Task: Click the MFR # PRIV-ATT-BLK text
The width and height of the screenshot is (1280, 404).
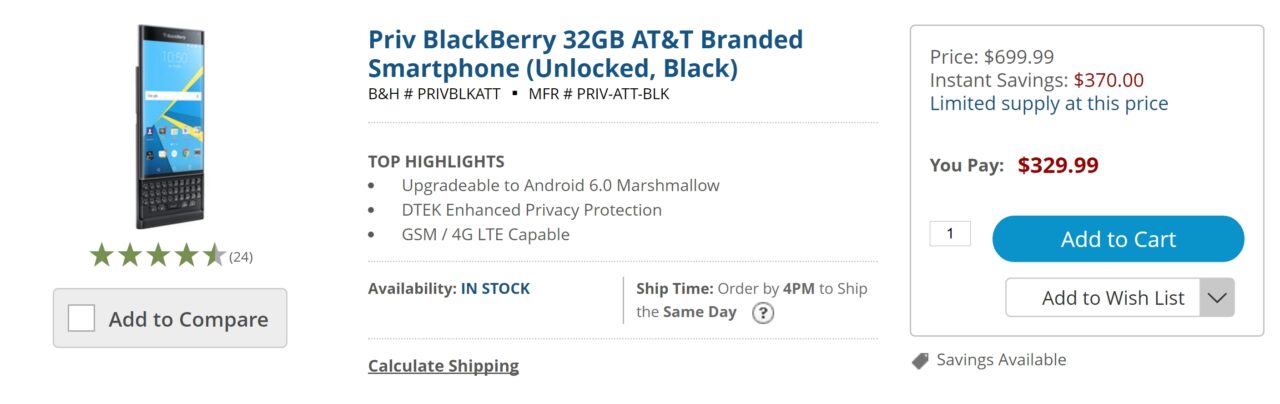Action: click(x=599, y=94)
